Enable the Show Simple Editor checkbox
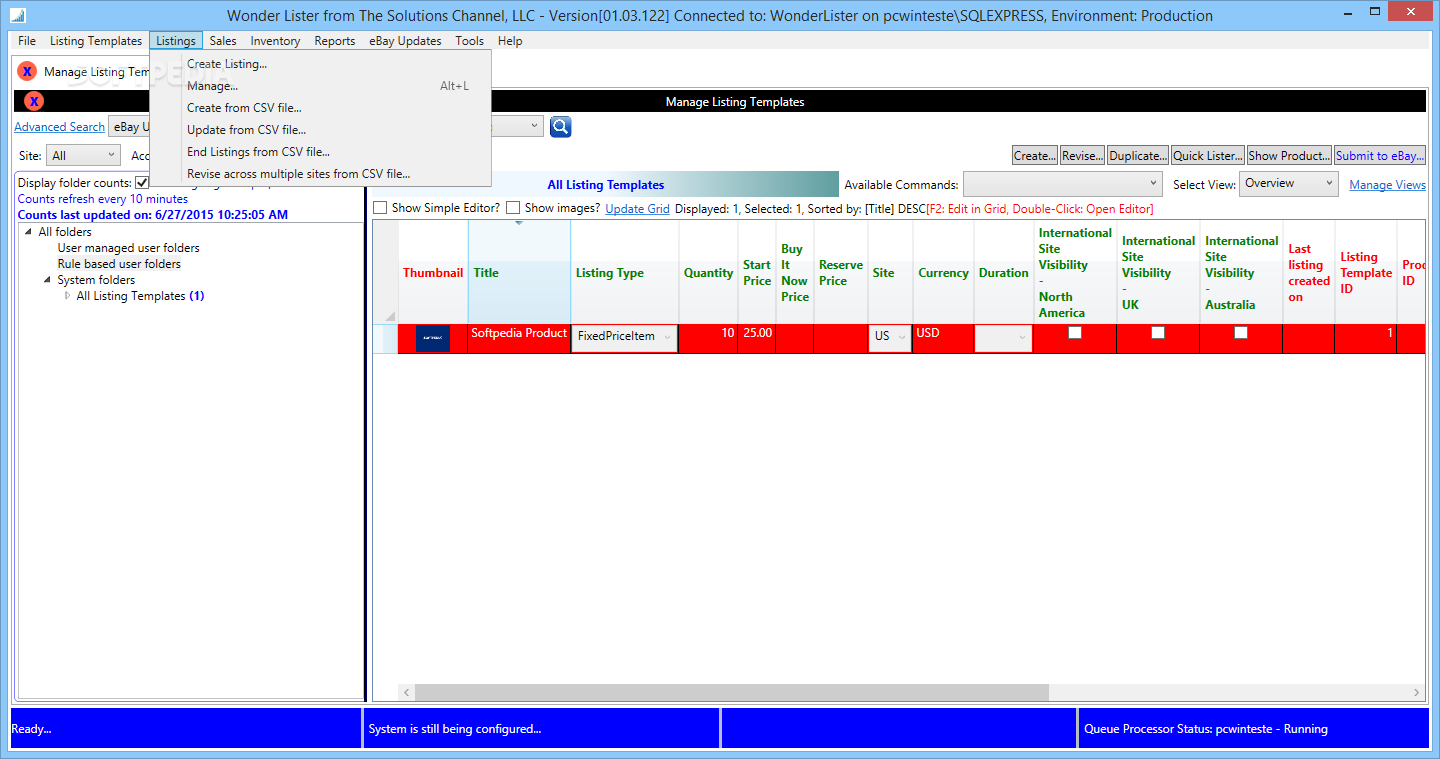Screen dimensions: 1440x759 [380, 208]
